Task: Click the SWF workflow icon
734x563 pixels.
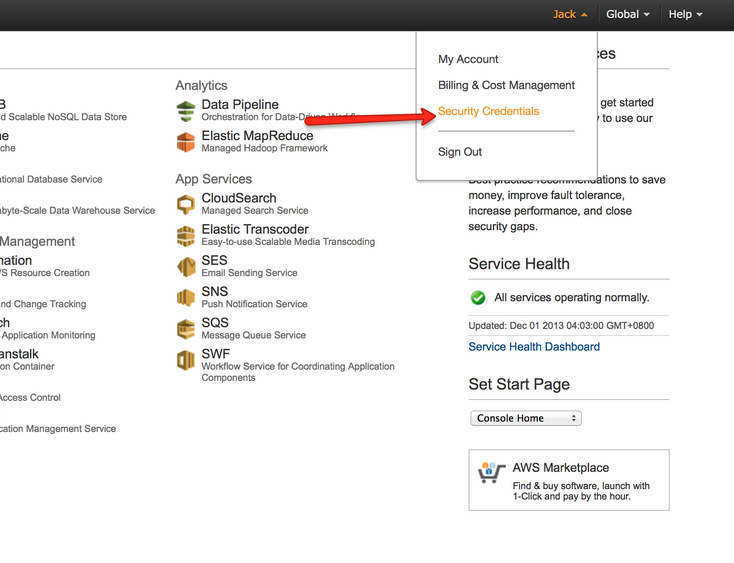Action: point(186,360)
